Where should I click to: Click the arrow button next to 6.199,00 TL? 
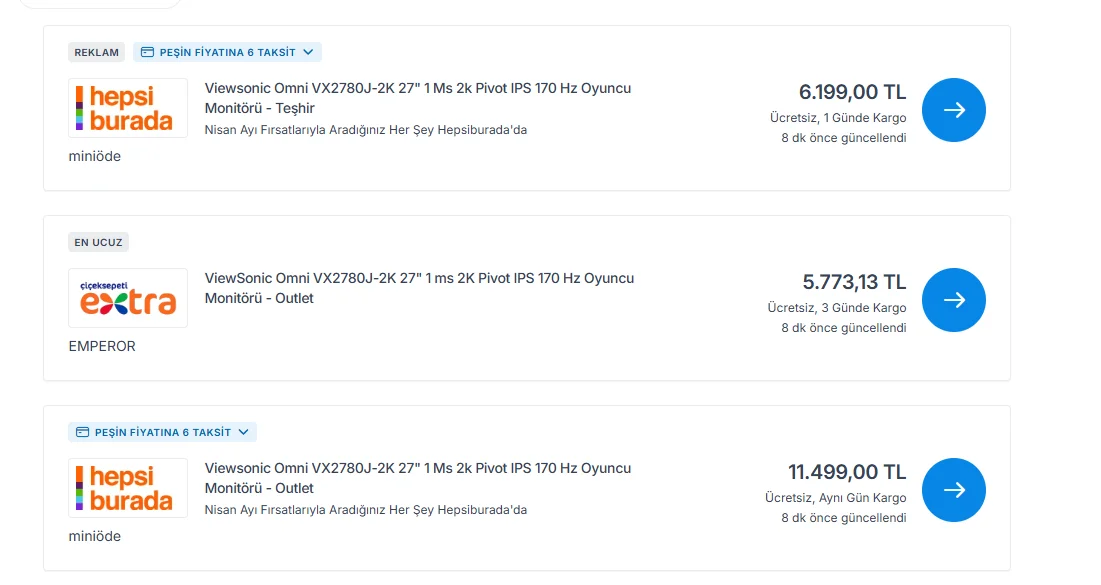(953, 110)
